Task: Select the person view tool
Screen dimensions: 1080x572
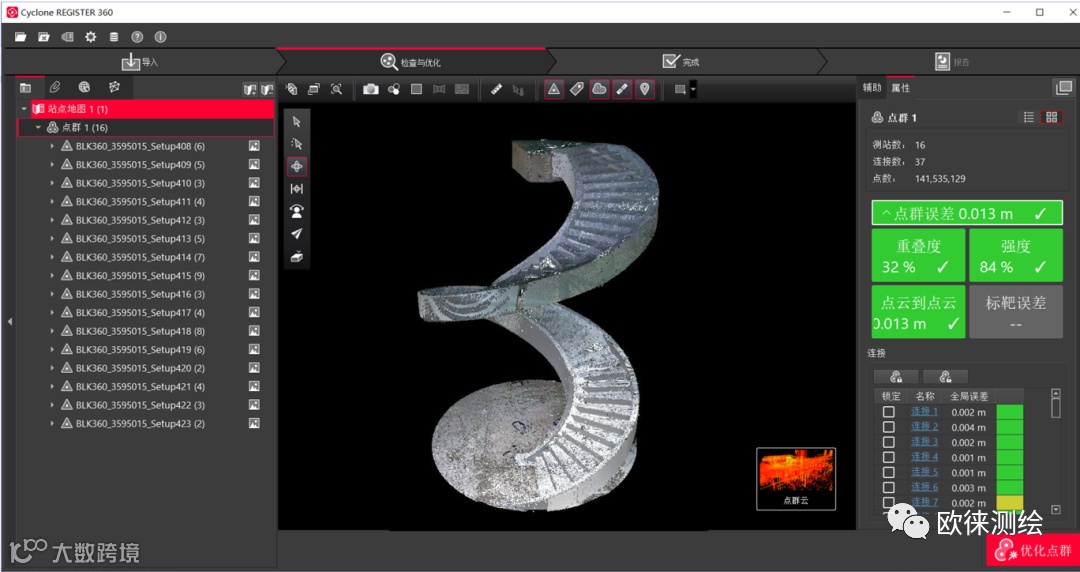Action: [297, 211]
